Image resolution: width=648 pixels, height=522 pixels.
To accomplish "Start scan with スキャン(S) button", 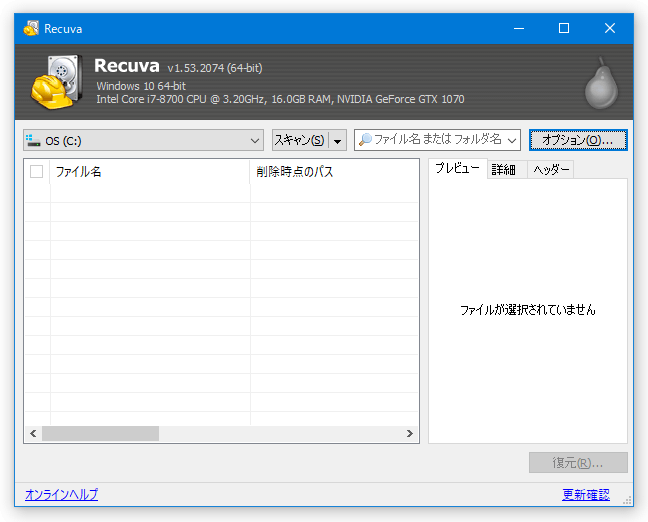I will tap(300, 141).
